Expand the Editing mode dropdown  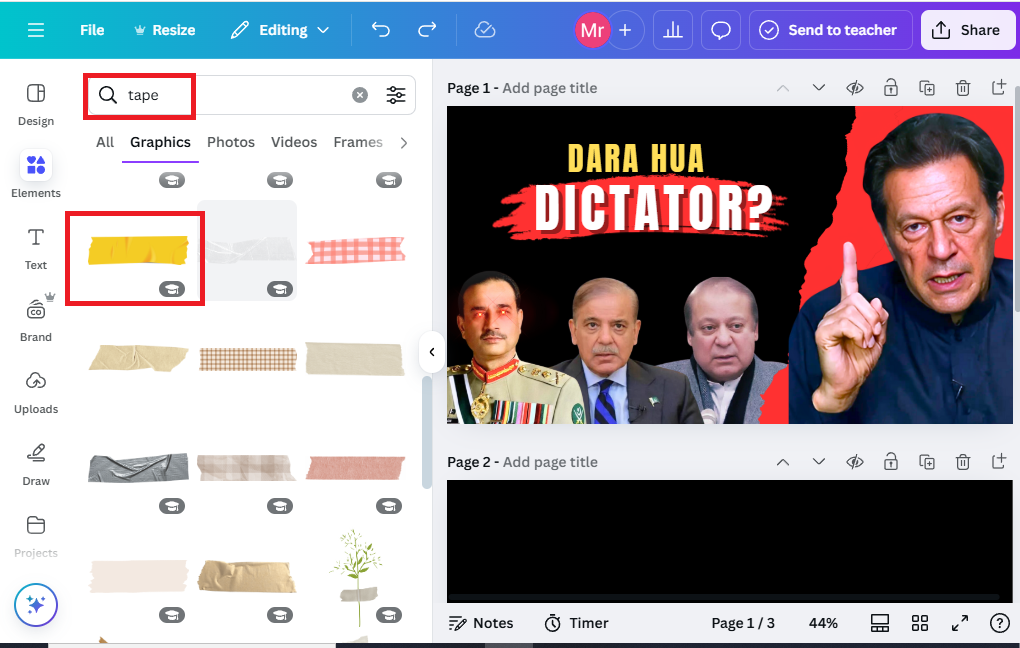280,30
